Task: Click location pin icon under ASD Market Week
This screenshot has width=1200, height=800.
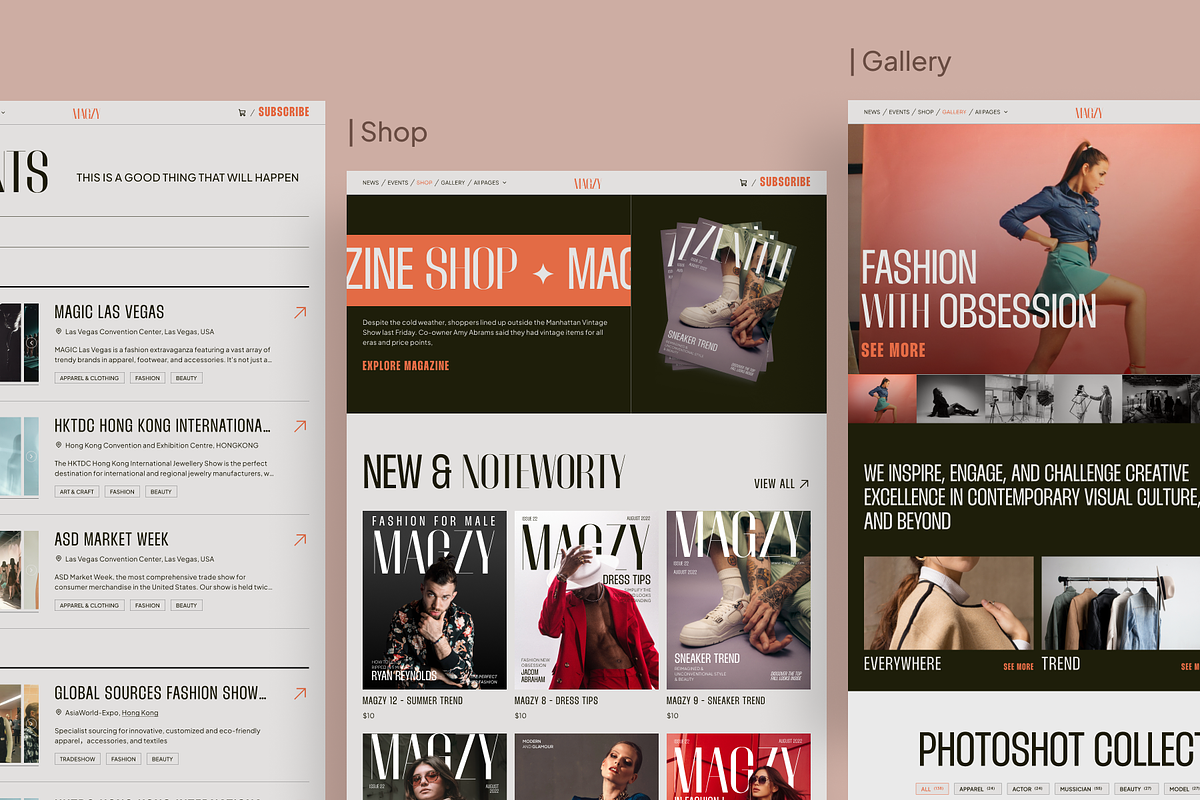Action: (58, 559)
